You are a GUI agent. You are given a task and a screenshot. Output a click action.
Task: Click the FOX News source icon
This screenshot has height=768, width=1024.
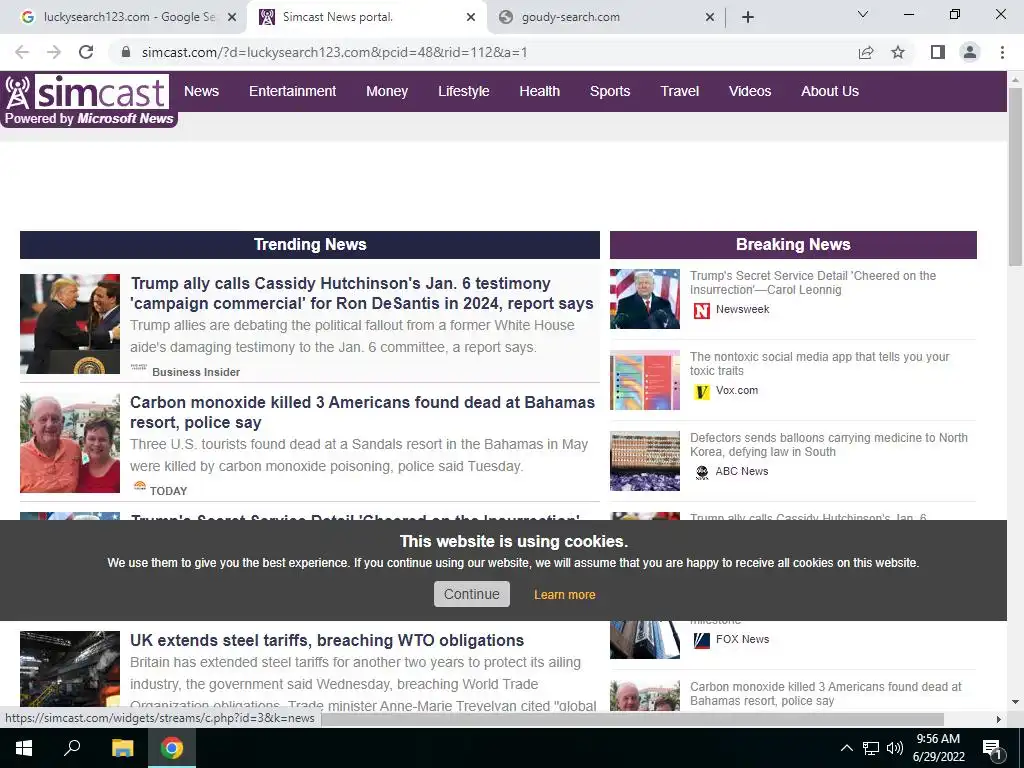coord(701,640)
